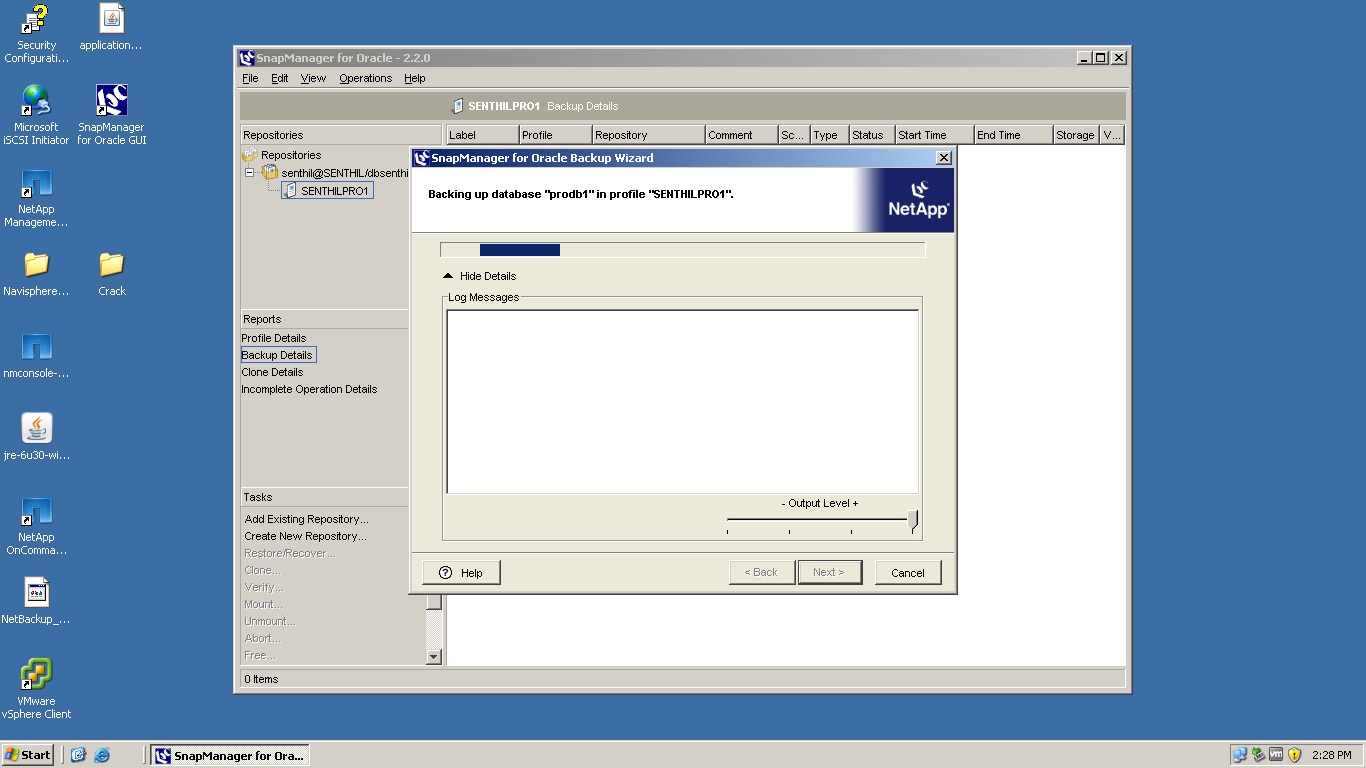Launch Internet Explorer from quick launch
Screen dimensions: 1366x768
tap(101, 755)
